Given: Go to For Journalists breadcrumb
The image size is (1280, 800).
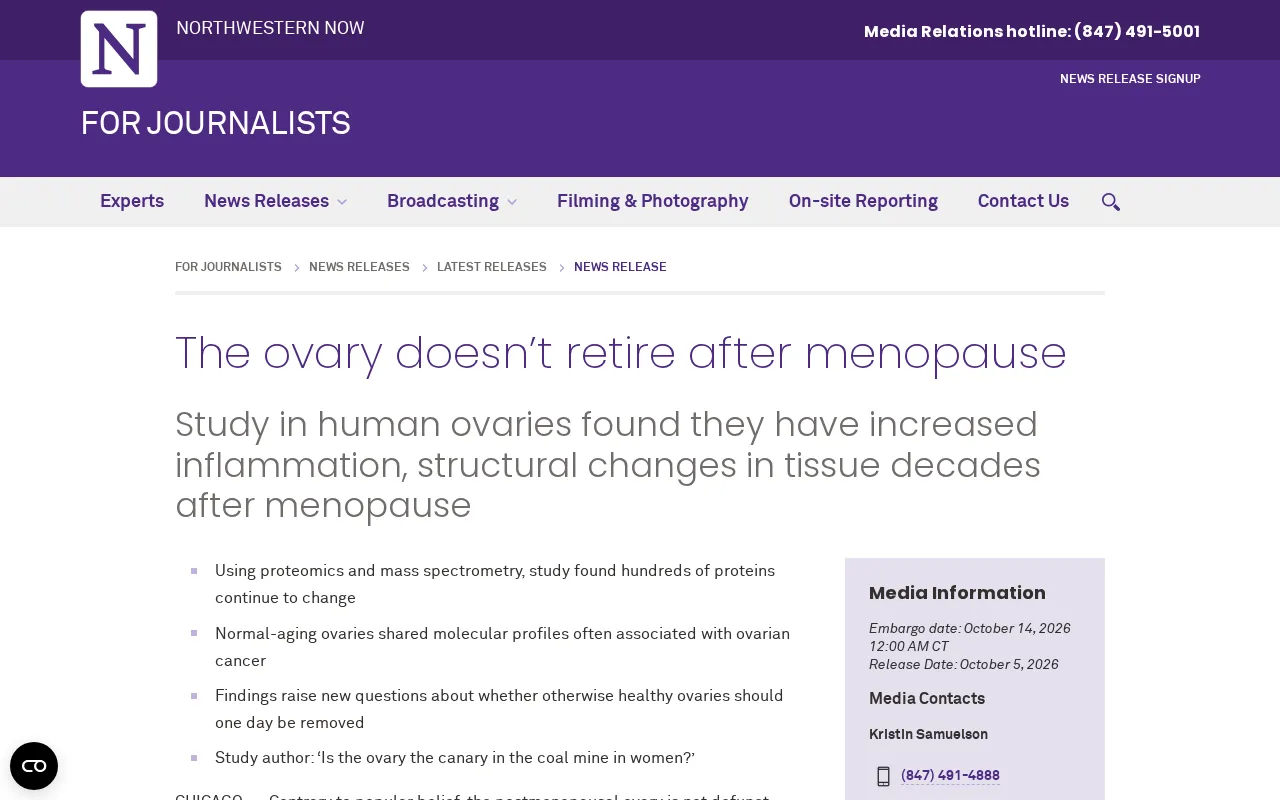Looking at the screenshot, I should click(x=228, y=267).
